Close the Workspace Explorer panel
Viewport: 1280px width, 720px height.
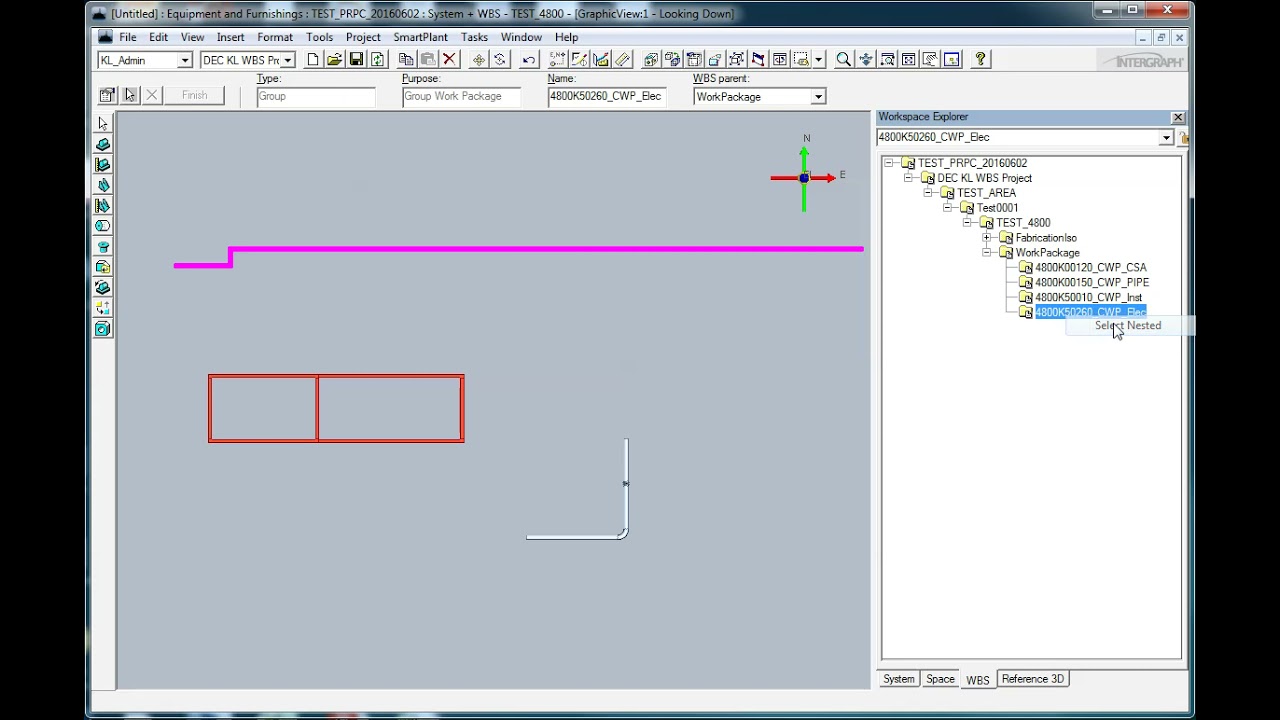pyautogui.click(x=1177, y=117)
